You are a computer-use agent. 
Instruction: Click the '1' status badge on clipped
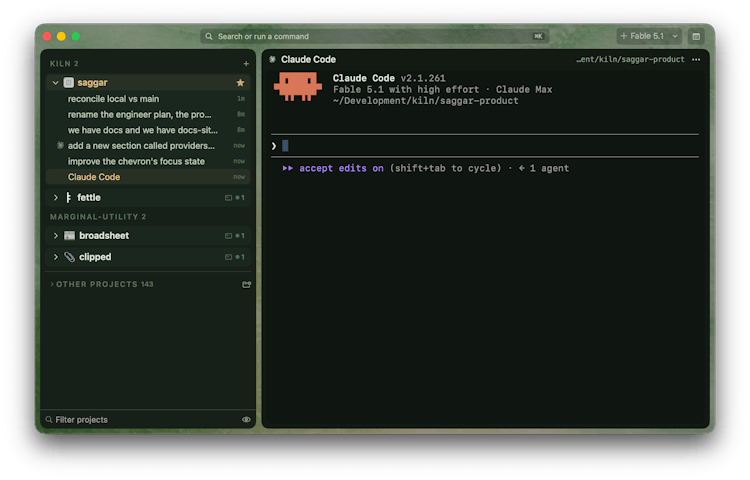pos(240,257)
